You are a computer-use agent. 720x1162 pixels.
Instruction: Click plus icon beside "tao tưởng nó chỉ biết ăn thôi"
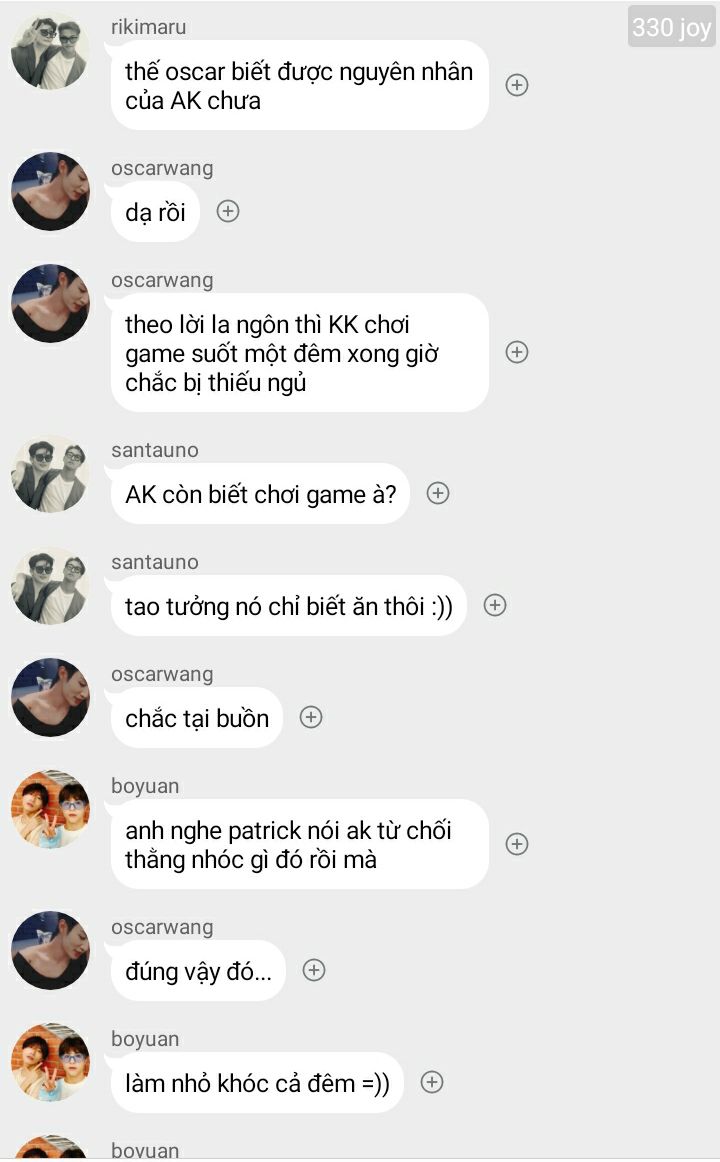pyautogui.click(x=495, y=605)
